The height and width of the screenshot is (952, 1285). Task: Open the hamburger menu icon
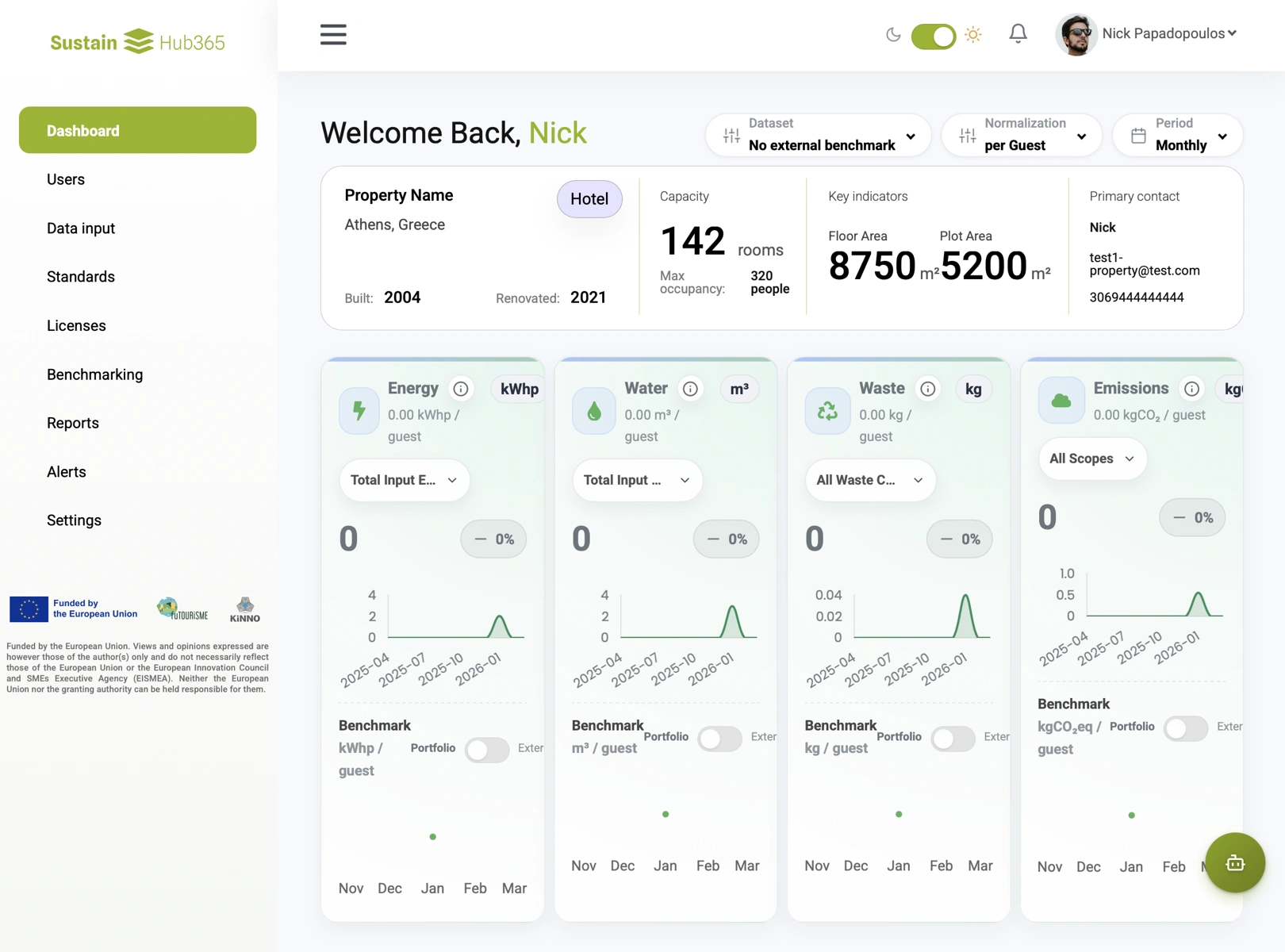coord(333,34)
